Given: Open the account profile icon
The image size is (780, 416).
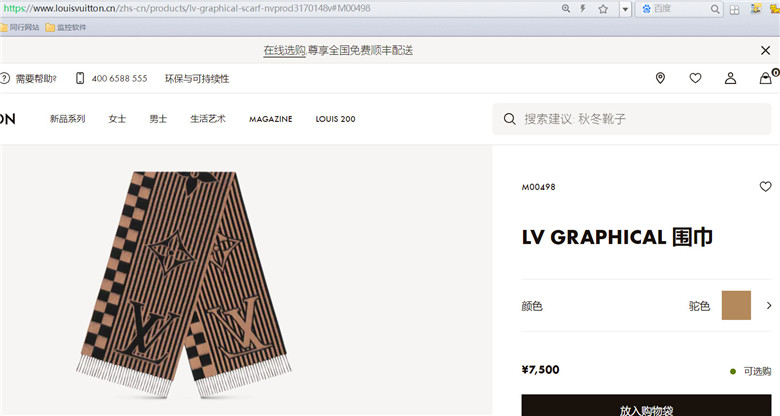Looking at the screenshot, I should [x=730, y=78].
